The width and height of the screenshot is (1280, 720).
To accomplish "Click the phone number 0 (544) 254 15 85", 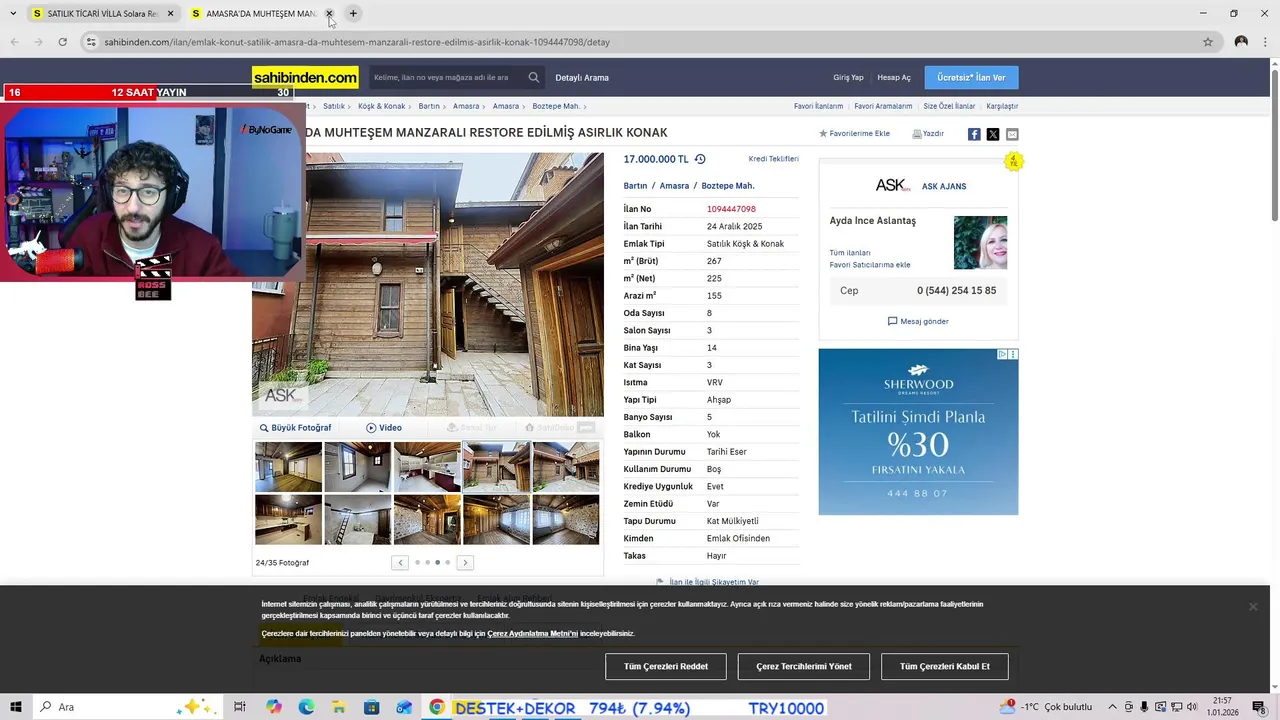I will click(956, 291).
